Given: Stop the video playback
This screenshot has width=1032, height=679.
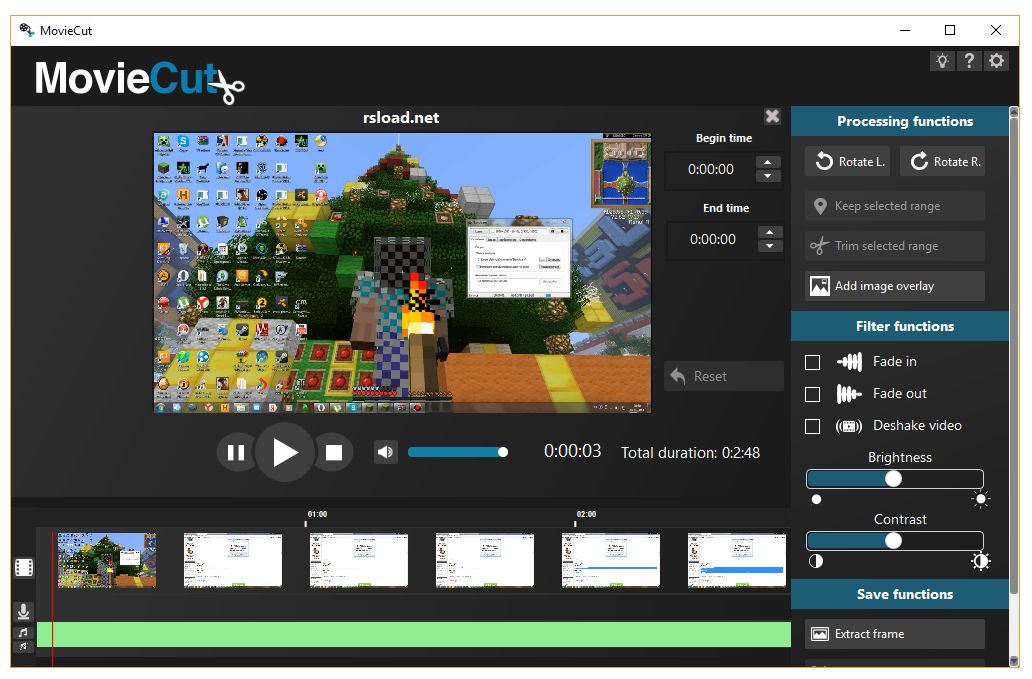Looking at the screenshot, I should click(x=334, y=453).
